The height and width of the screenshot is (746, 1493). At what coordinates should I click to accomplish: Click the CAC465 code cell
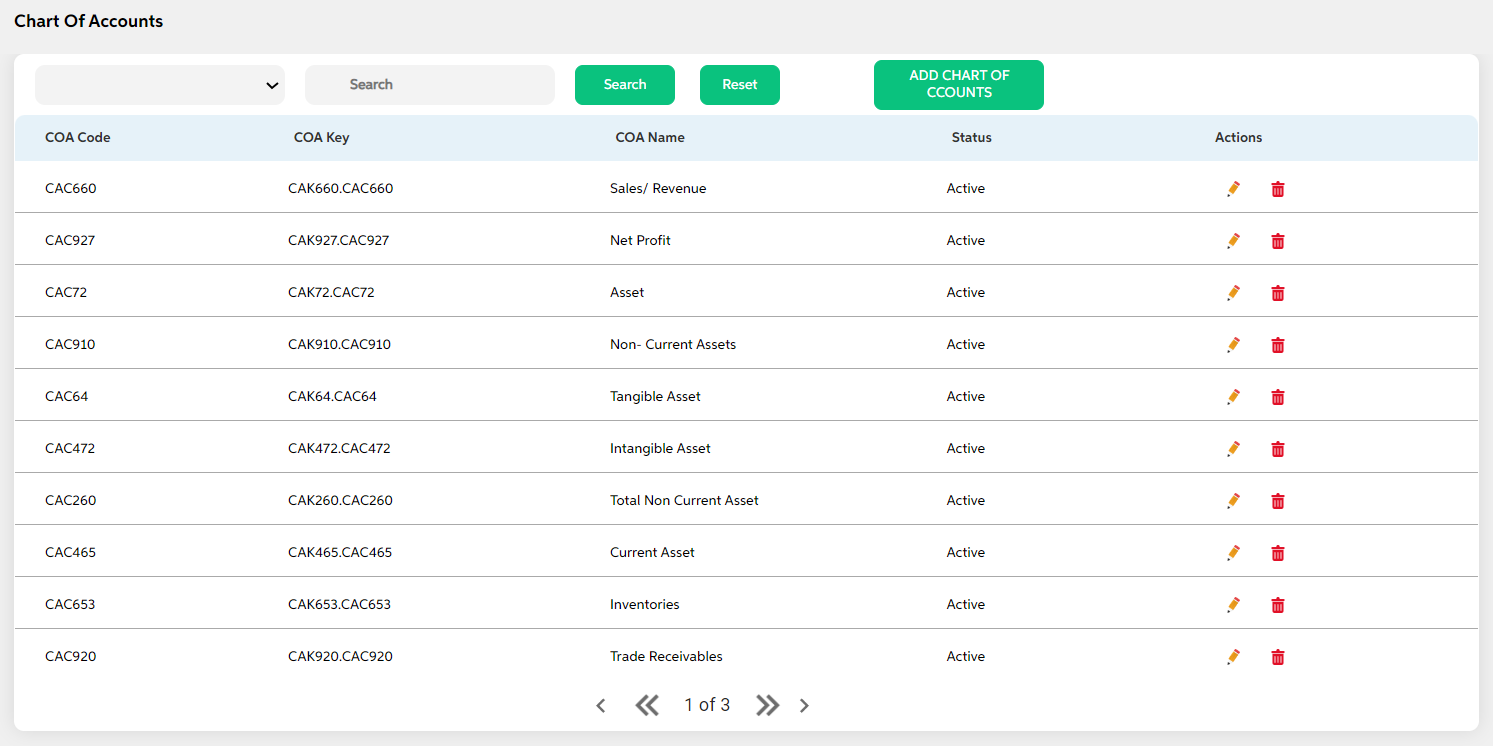click(71, 553)
